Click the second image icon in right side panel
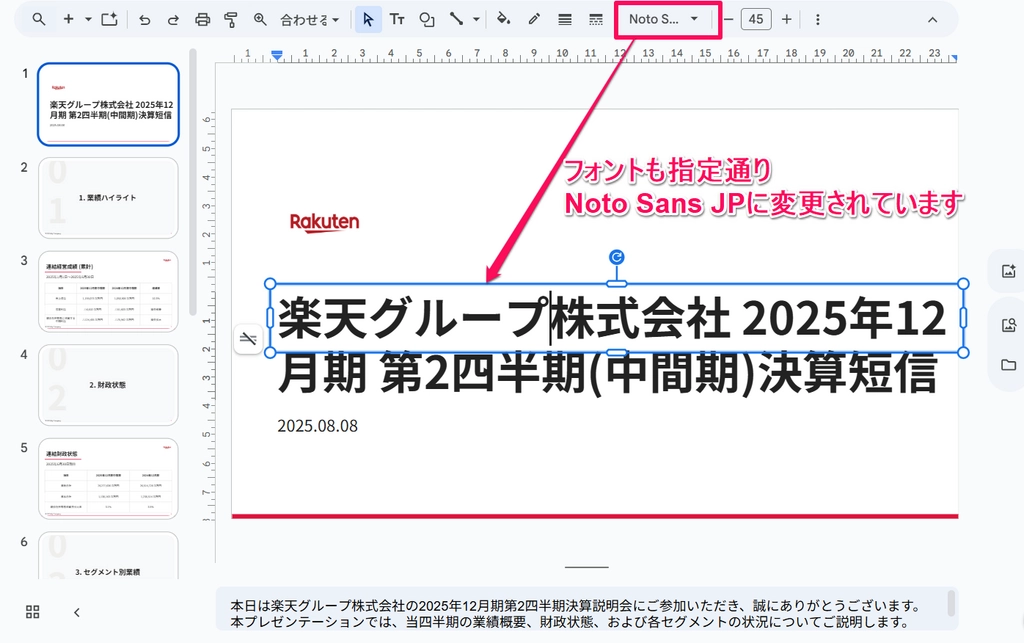 1009,324
